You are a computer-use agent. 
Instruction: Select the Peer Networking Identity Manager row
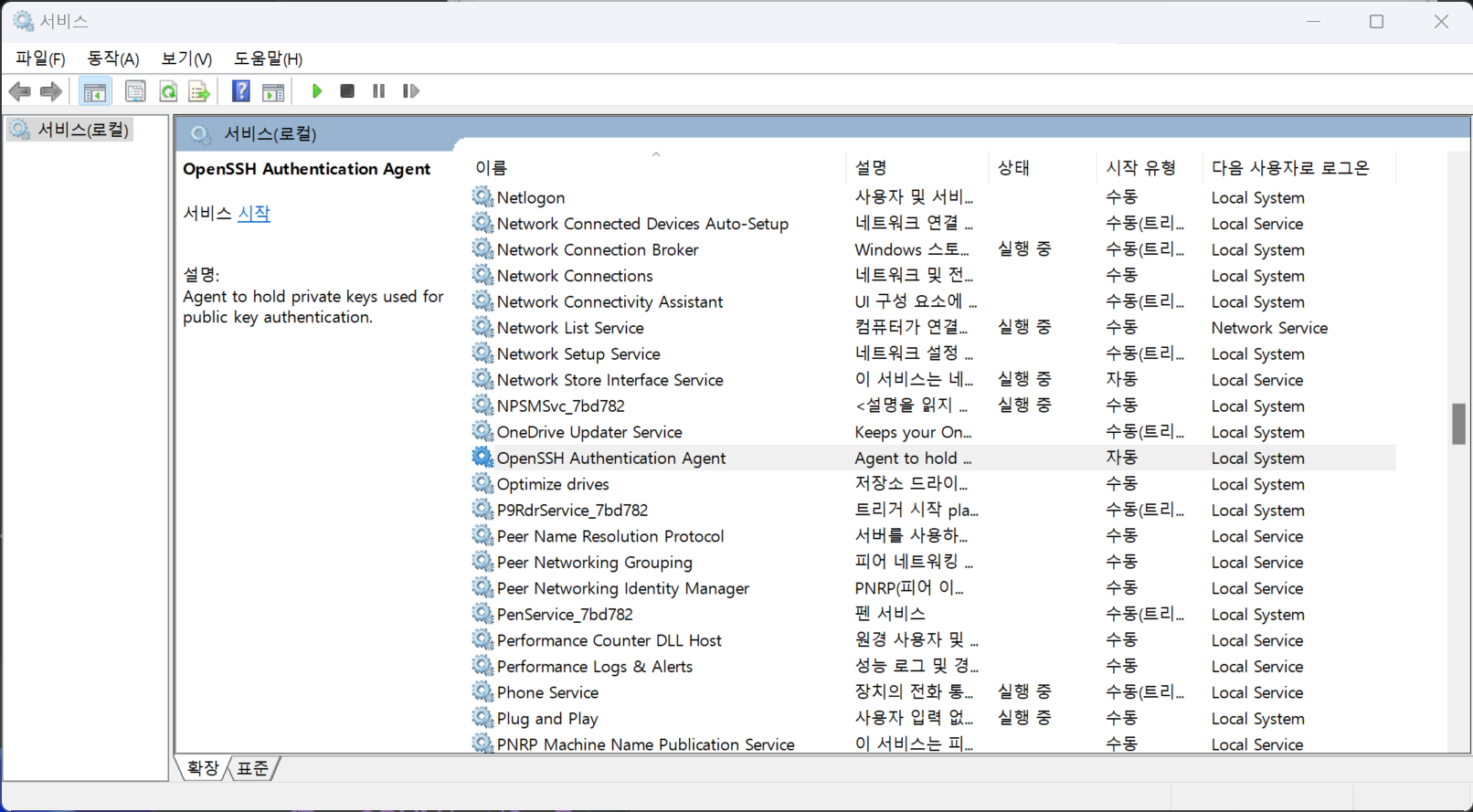[x=933, y=587]
